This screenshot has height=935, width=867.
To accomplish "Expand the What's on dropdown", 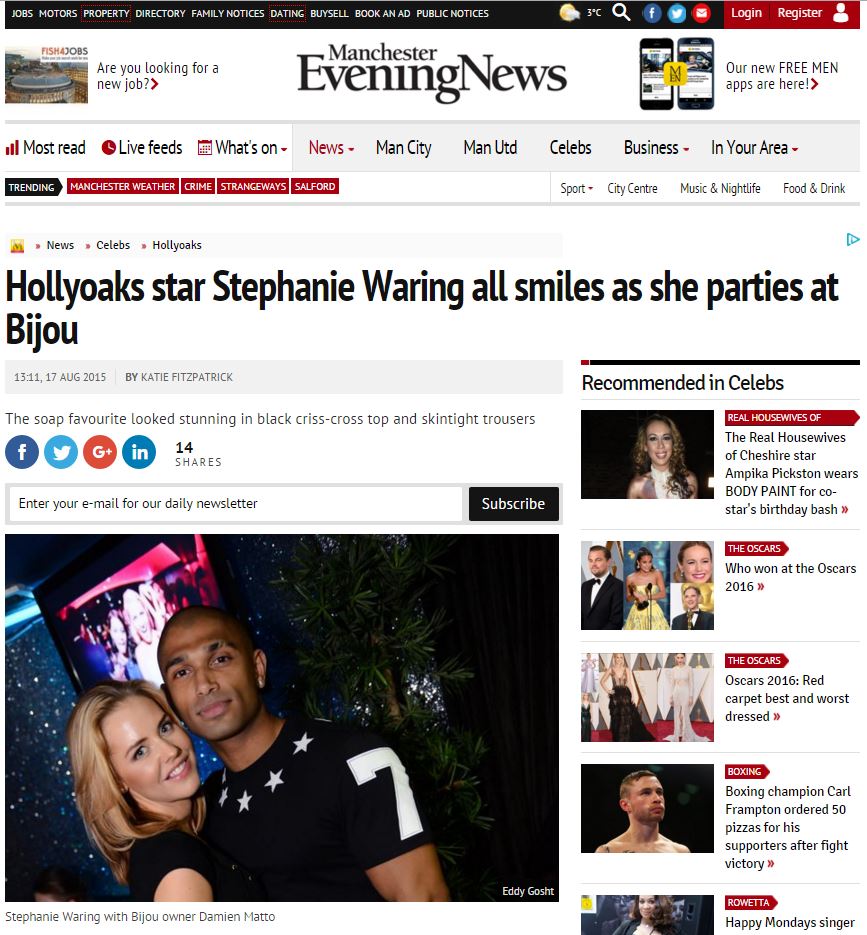I will [243, 147].
